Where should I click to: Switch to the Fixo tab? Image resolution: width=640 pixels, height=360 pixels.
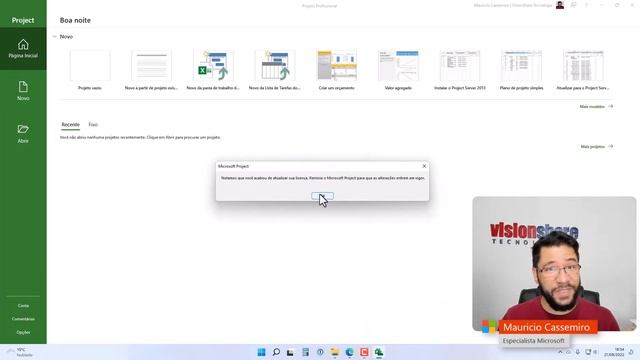(x=93, y=124)
